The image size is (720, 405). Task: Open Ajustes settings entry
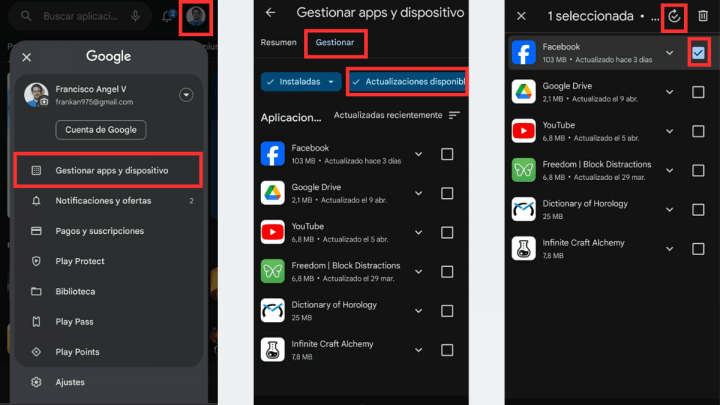(108, 382)
